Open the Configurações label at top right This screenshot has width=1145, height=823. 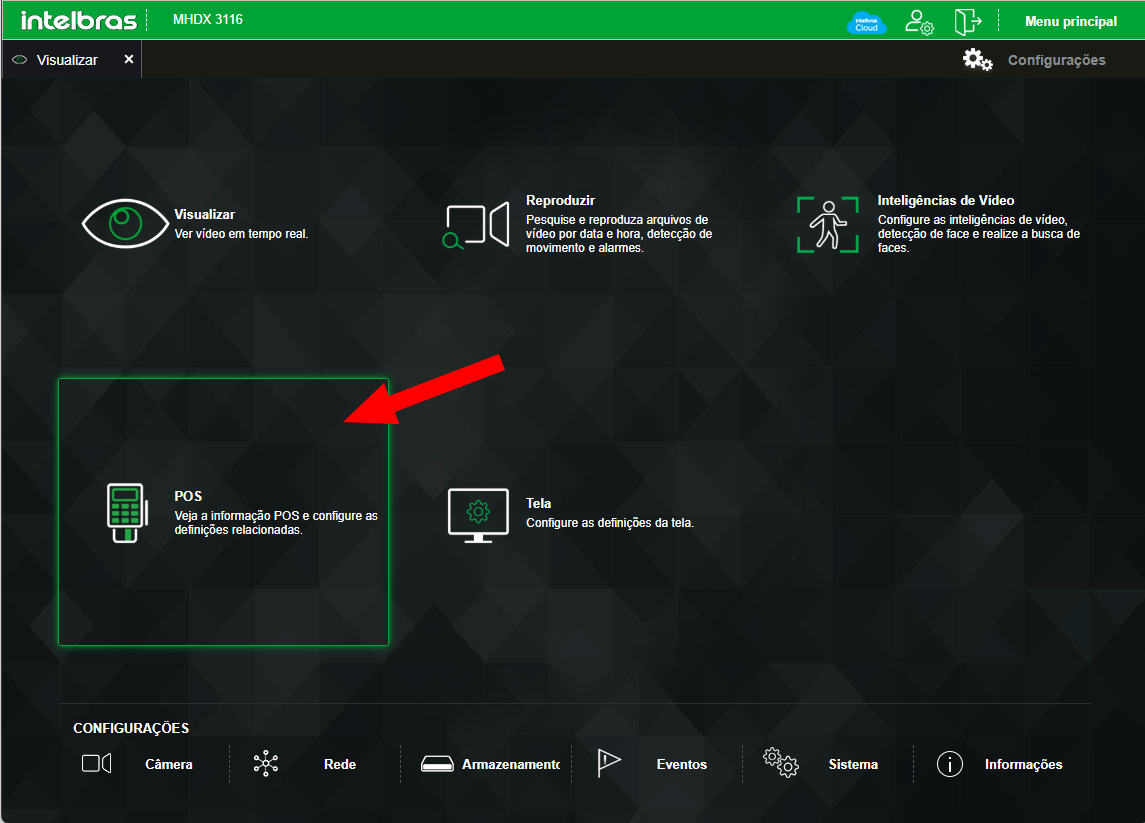1057,60
